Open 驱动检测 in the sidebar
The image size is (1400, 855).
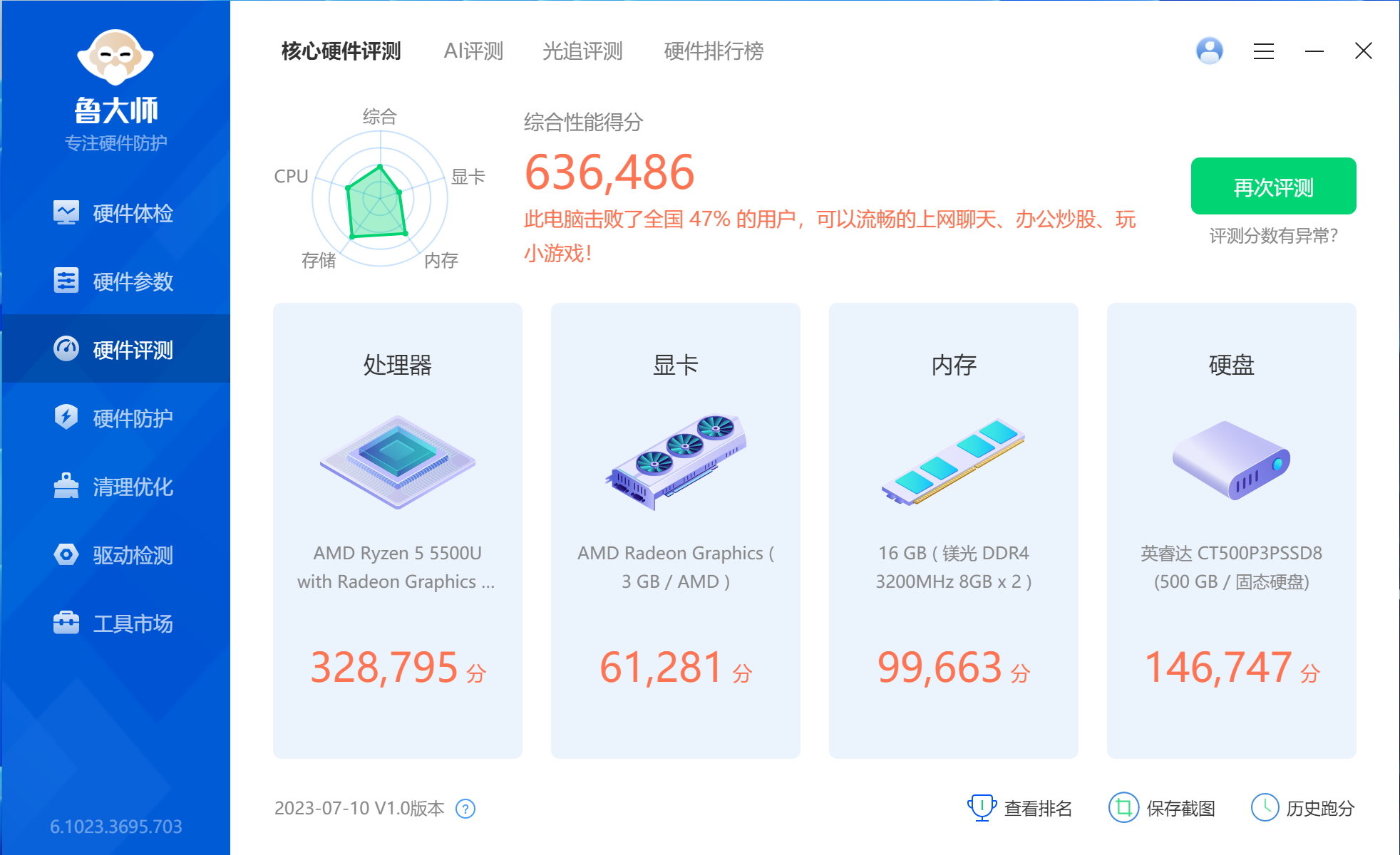(x=115, y=554)
